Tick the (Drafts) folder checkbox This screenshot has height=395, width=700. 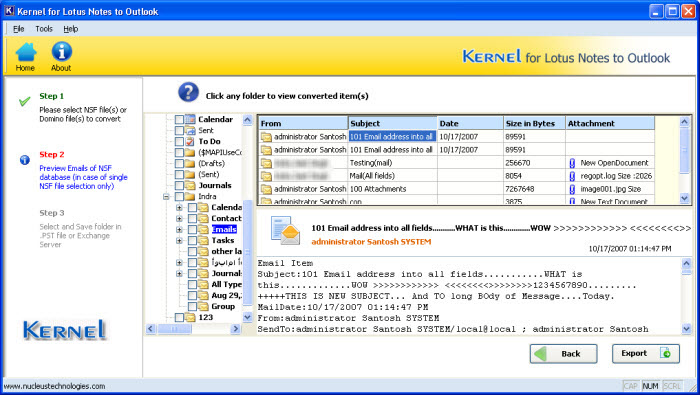pyautogui.click(x=179, y=163)
